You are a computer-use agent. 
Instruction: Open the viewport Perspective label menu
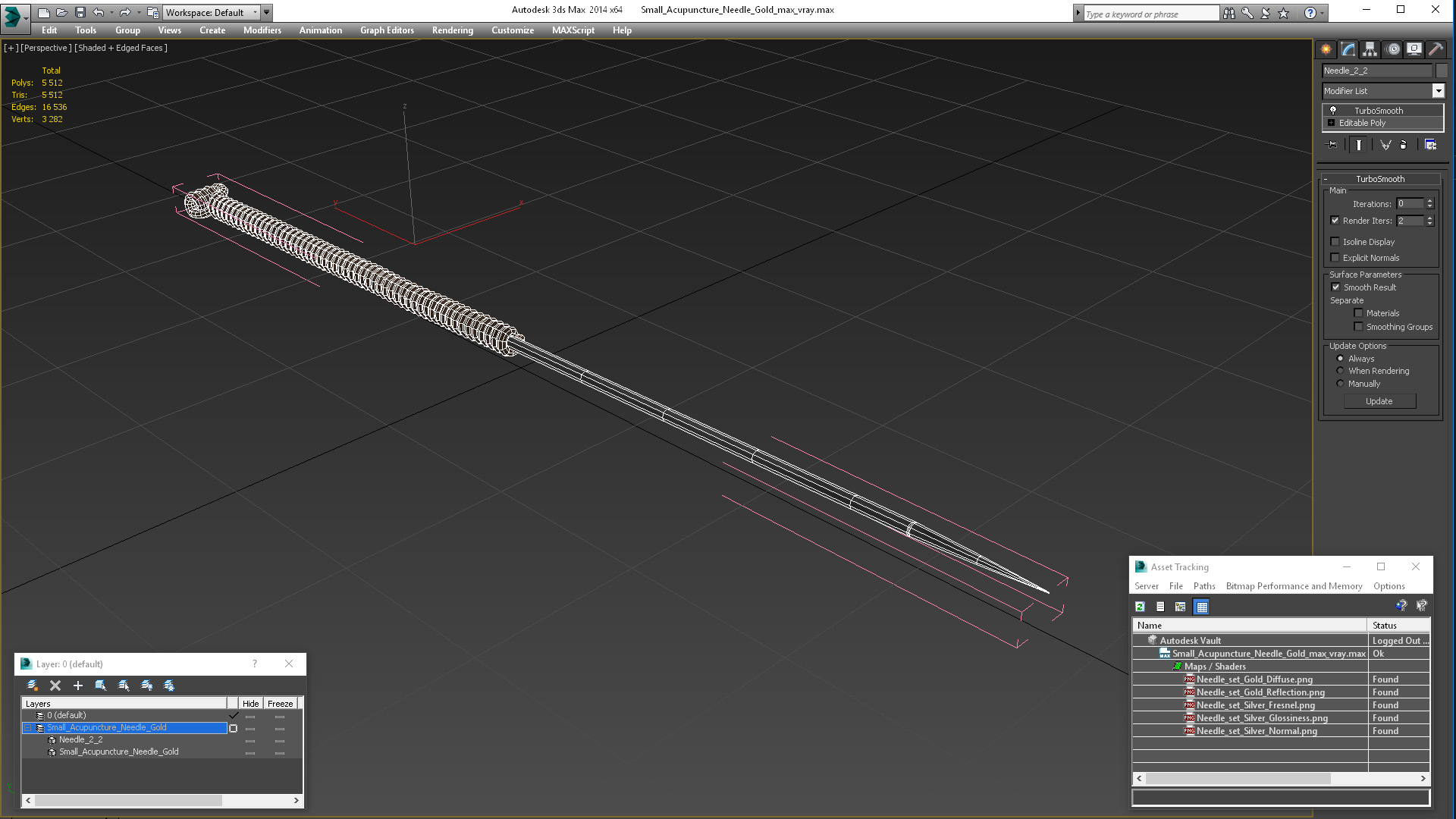[46, 48]
